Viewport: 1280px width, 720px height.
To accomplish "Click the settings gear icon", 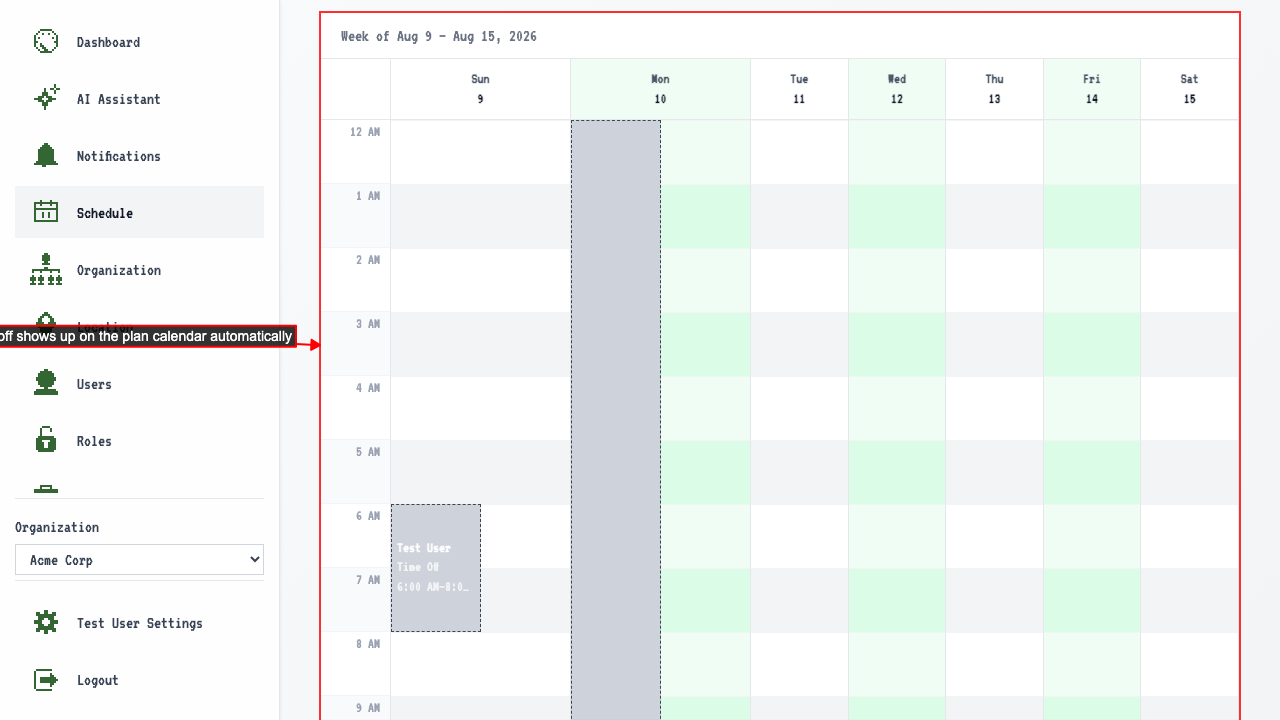I will (46, 622).
